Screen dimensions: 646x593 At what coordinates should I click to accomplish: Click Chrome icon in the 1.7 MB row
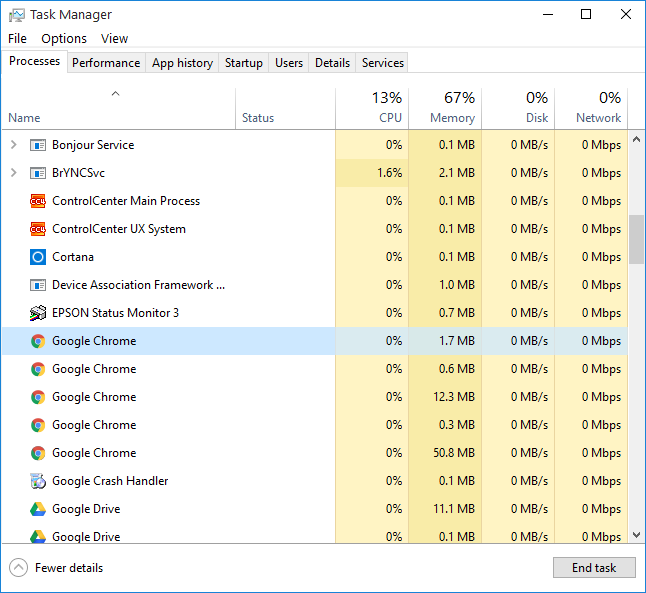[x=38, y=341]
